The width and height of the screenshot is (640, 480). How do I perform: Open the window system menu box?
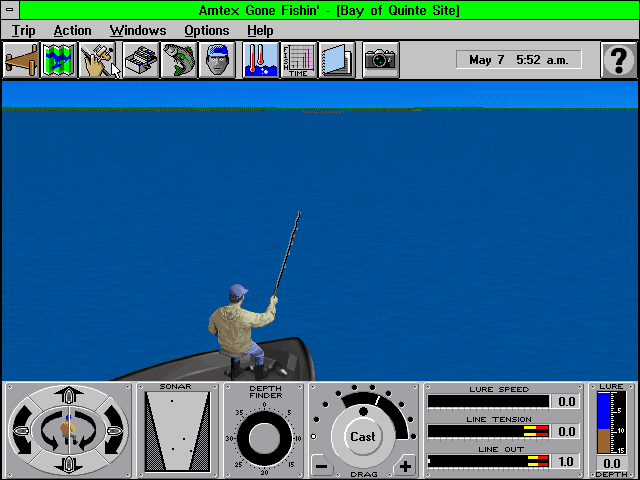point(10,10)
